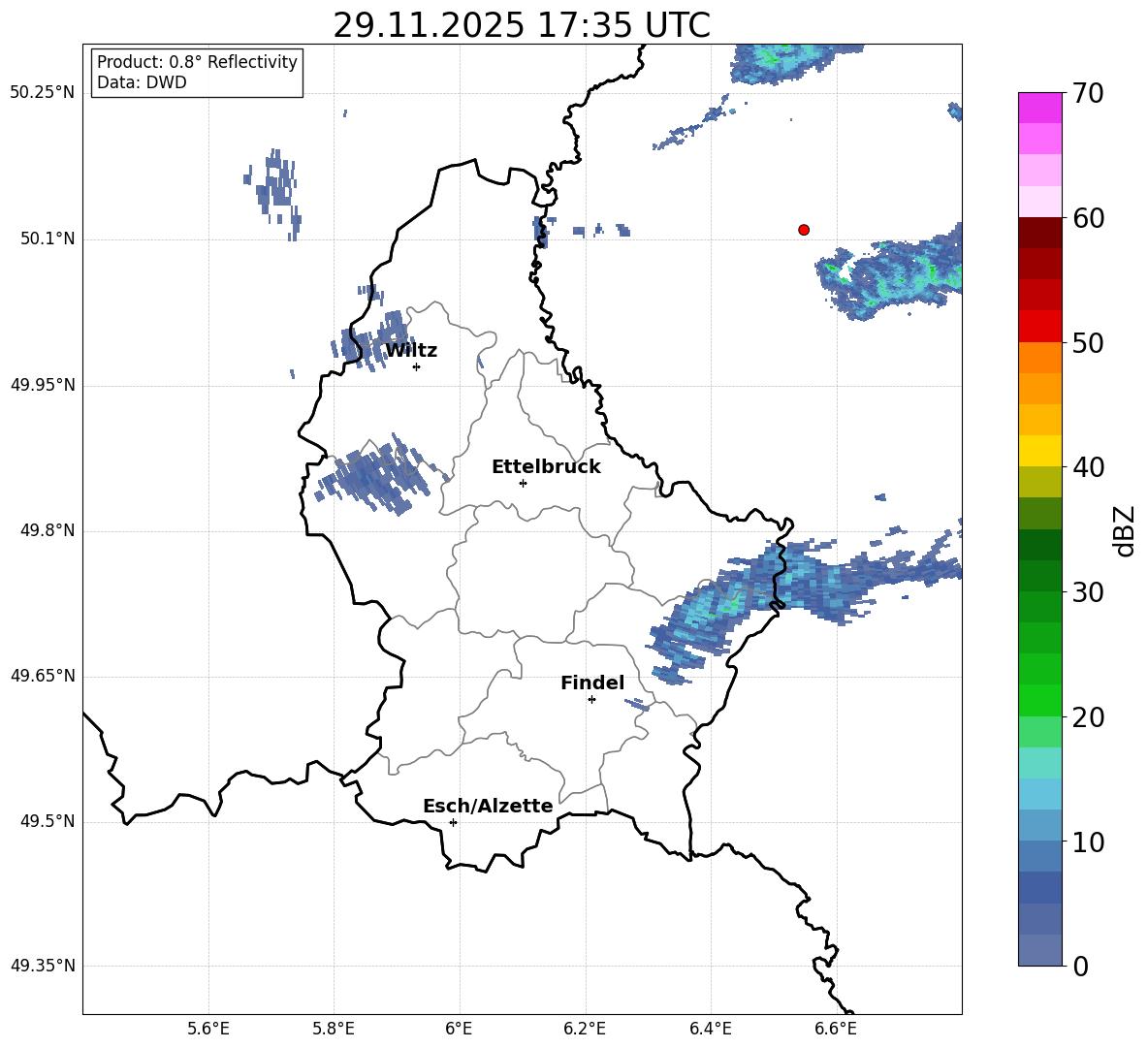Click the Ettelbruck city label

point(546,467)
